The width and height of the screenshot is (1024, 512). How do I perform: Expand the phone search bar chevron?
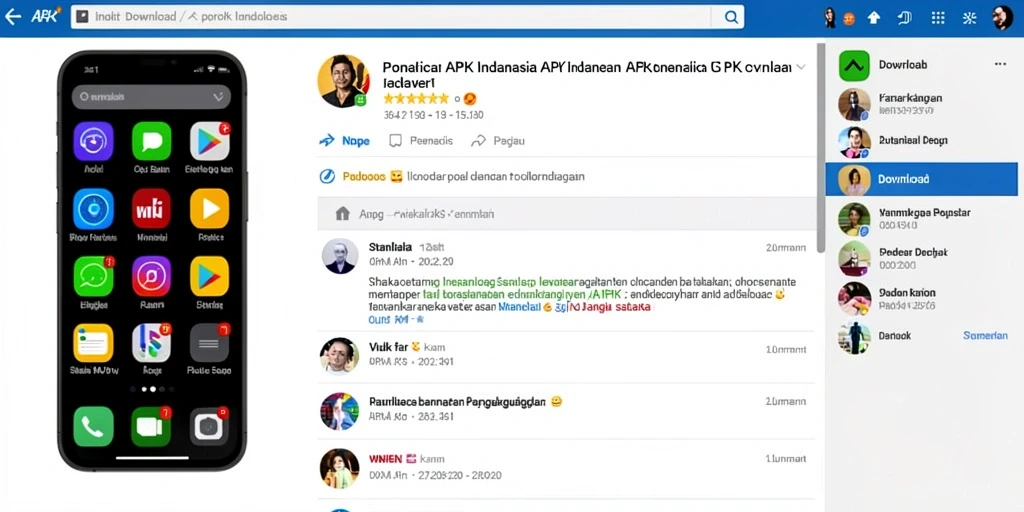point(218,97)
